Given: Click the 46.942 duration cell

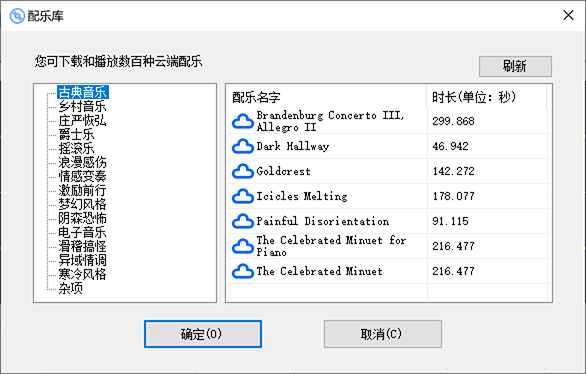Looking at the screenshot, I should click(450, 146).
